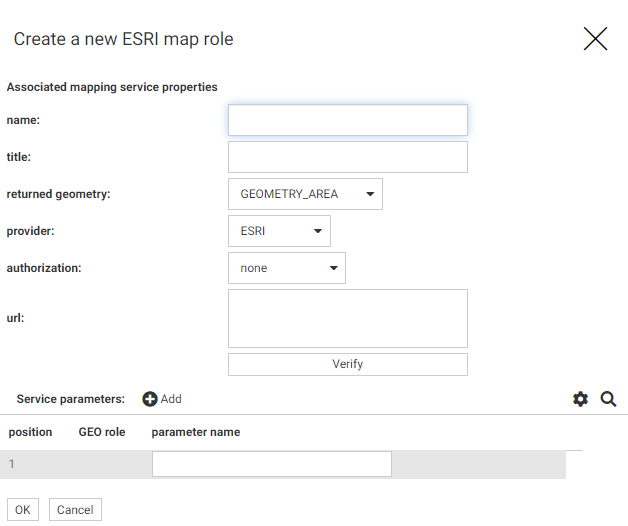Click the search magnifier icon
The height and width of the screenshot is (526, 628).
coord(608,399)
